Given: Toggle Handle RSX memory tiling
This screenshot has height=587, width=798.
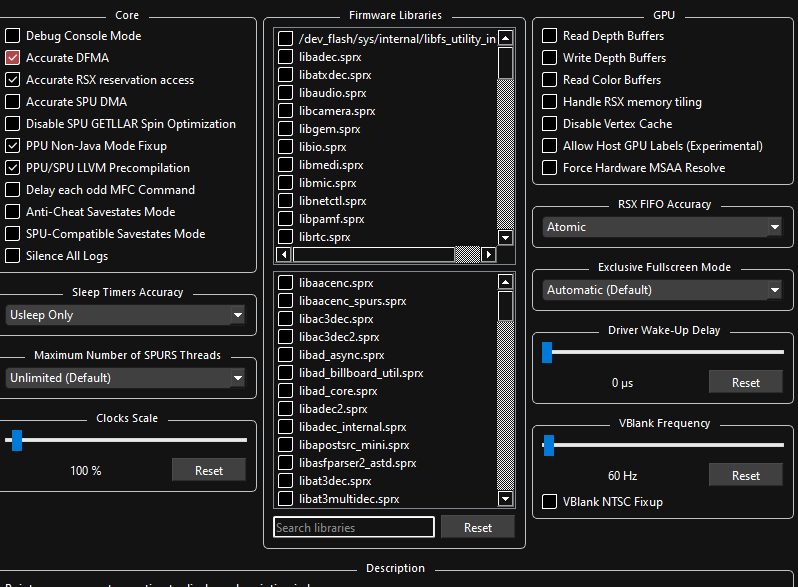Looking at the screenshot, I should coord(549,101).
